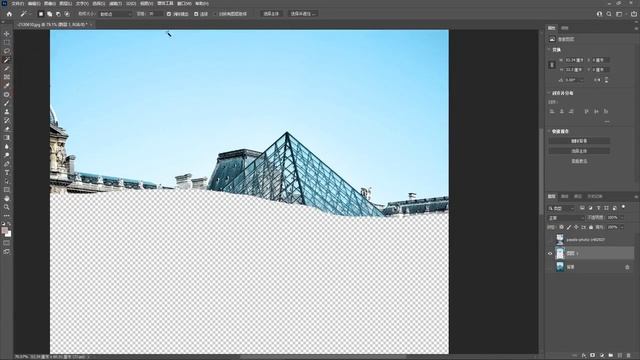
Task: Create new layer icon in Layers panel
Action: coord(620,356)
